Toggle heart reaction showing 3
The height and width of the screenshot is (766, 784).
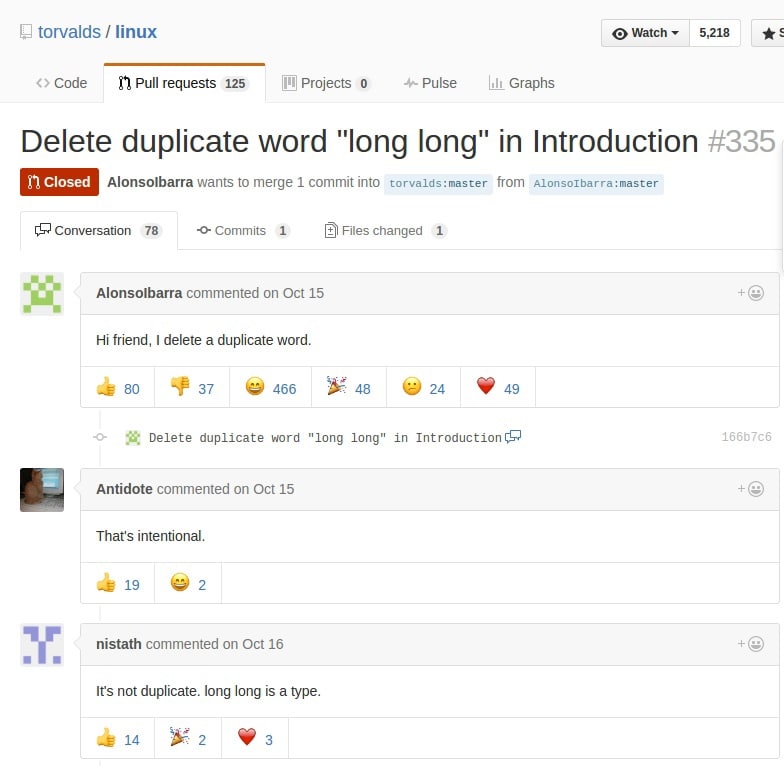[x=255, y=738]
